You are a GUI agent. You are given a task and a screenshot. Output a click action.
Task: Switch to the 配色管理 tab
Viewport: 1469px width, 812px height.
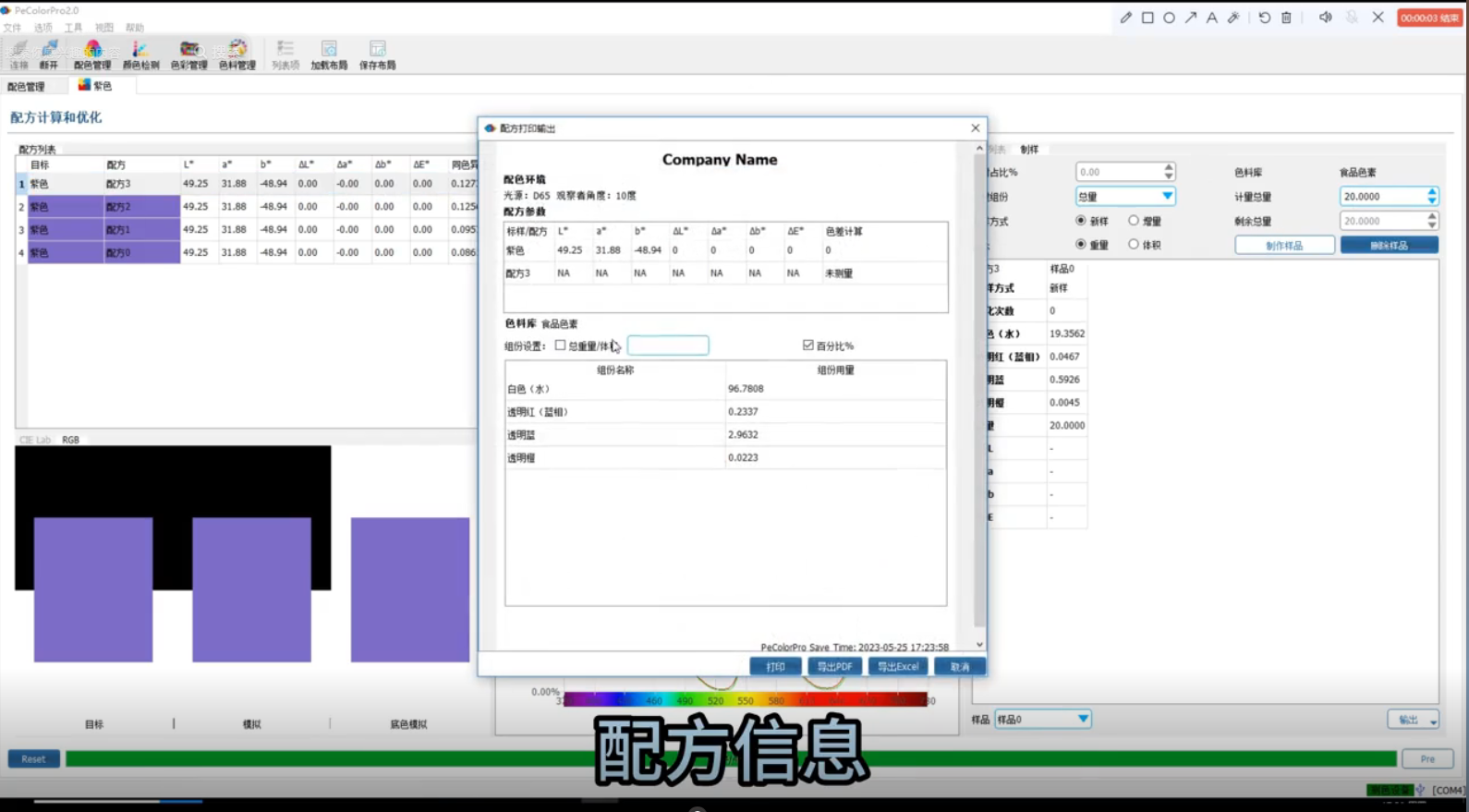(x=26, y=86)
